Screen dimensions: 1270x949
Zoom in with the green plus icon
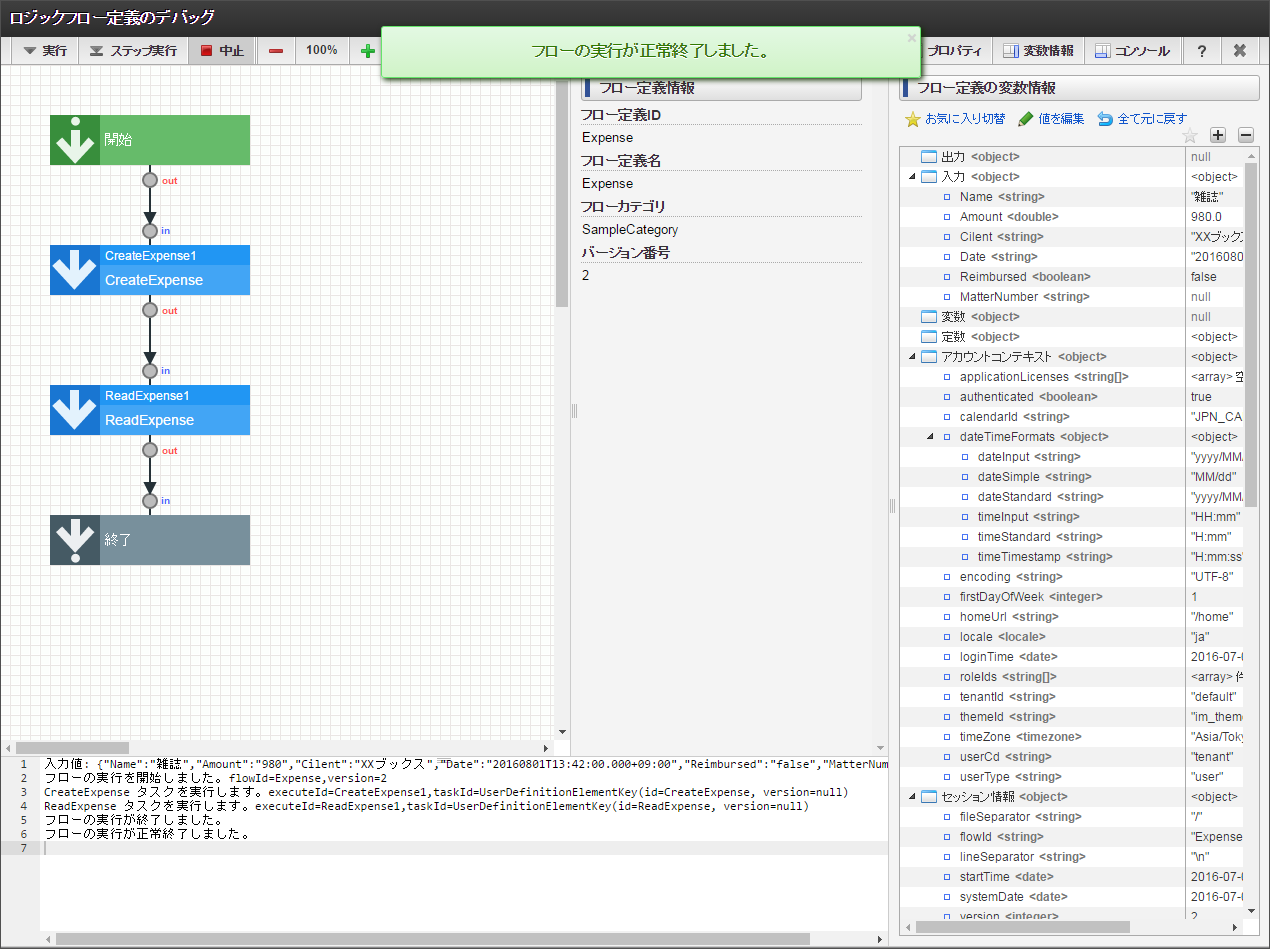367,50
